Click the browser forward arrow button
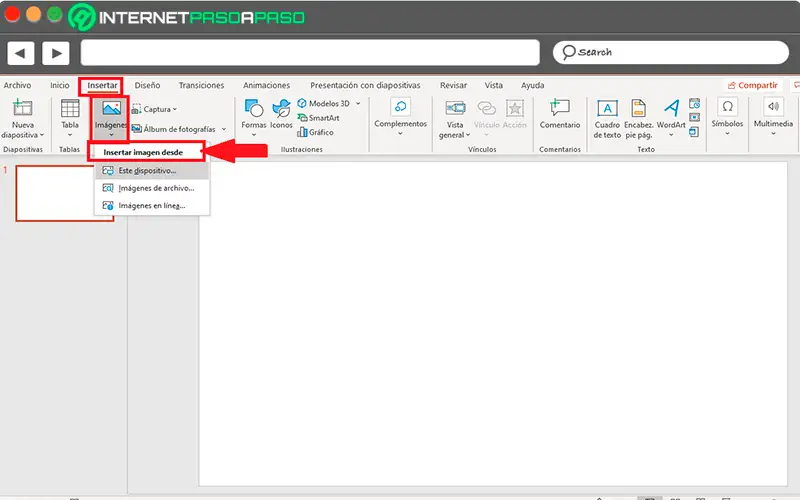Screen dimensions: 800x500 tap(56, 53)
